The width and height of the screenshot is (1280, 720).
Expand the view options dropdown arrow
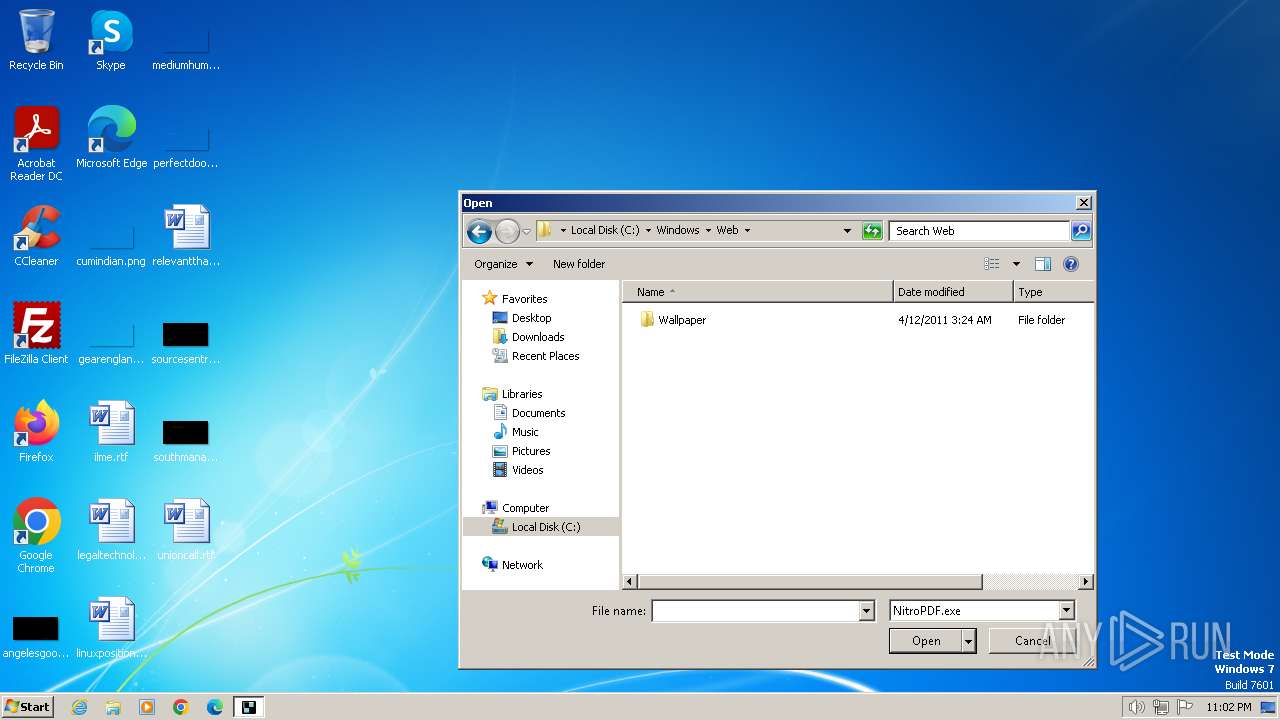(1016, 264)
